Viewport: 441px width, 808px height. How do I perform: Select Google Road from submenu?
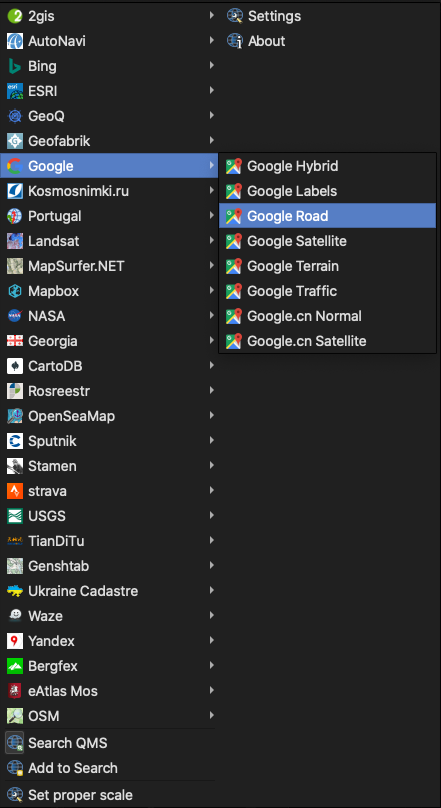click(x=328, y=216)
